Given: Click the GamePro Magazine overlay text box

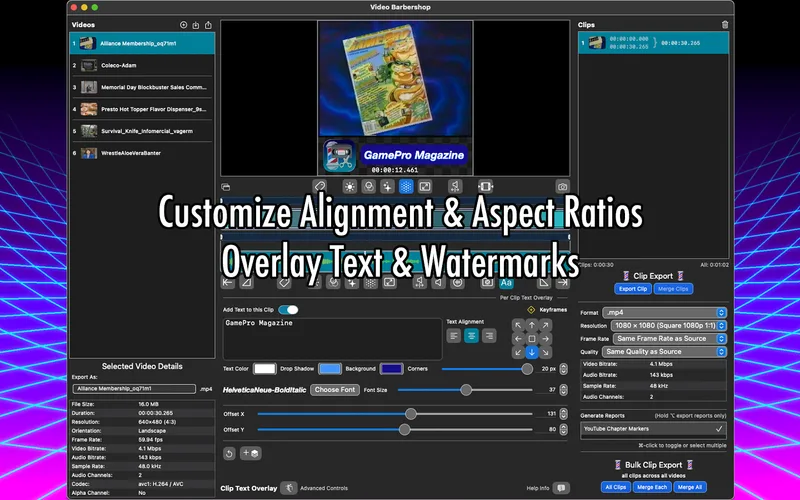Looking at the screenshot, I should coord(333,339).
